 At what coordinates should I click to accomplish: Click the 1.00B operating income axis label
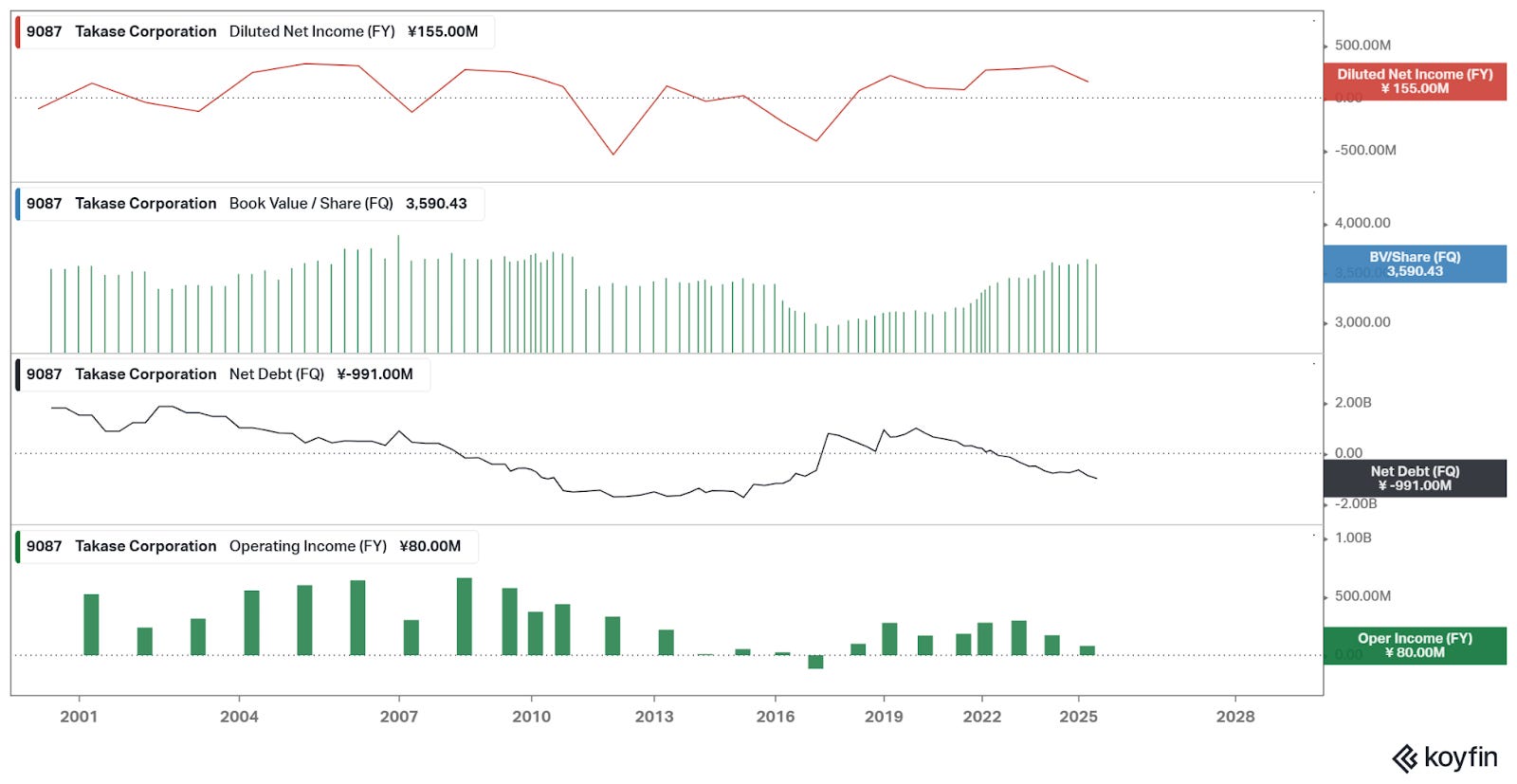pos(1353,538)
